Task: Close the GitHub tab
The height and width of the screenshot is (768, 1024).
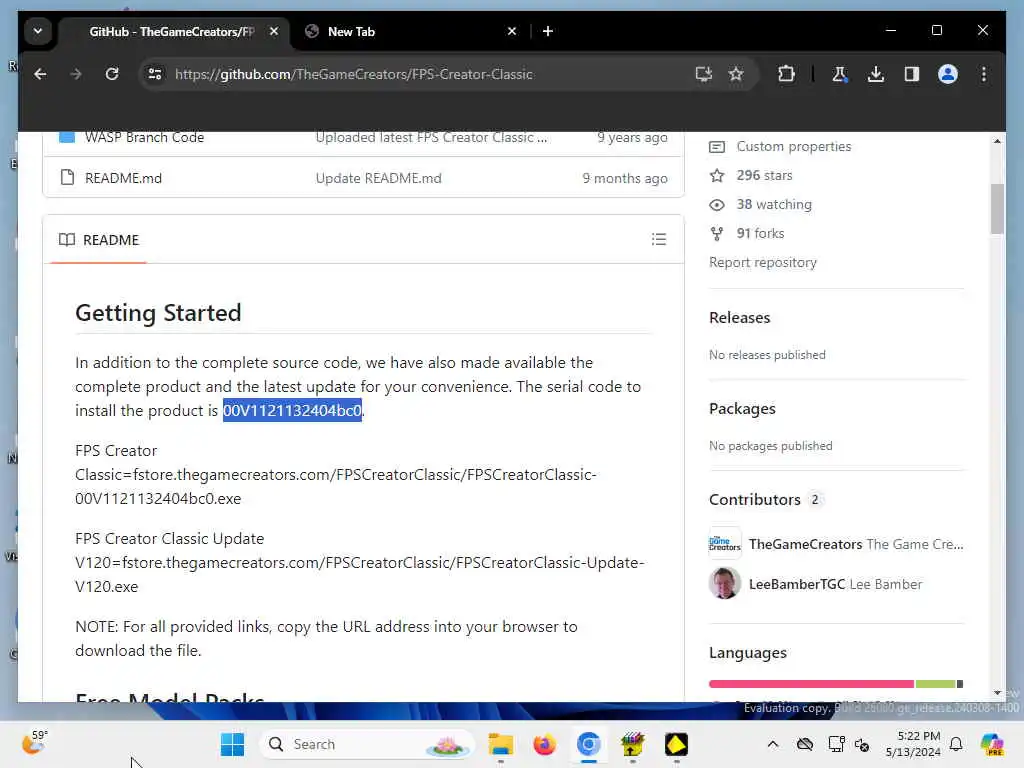Action: (x=274, y=31)
